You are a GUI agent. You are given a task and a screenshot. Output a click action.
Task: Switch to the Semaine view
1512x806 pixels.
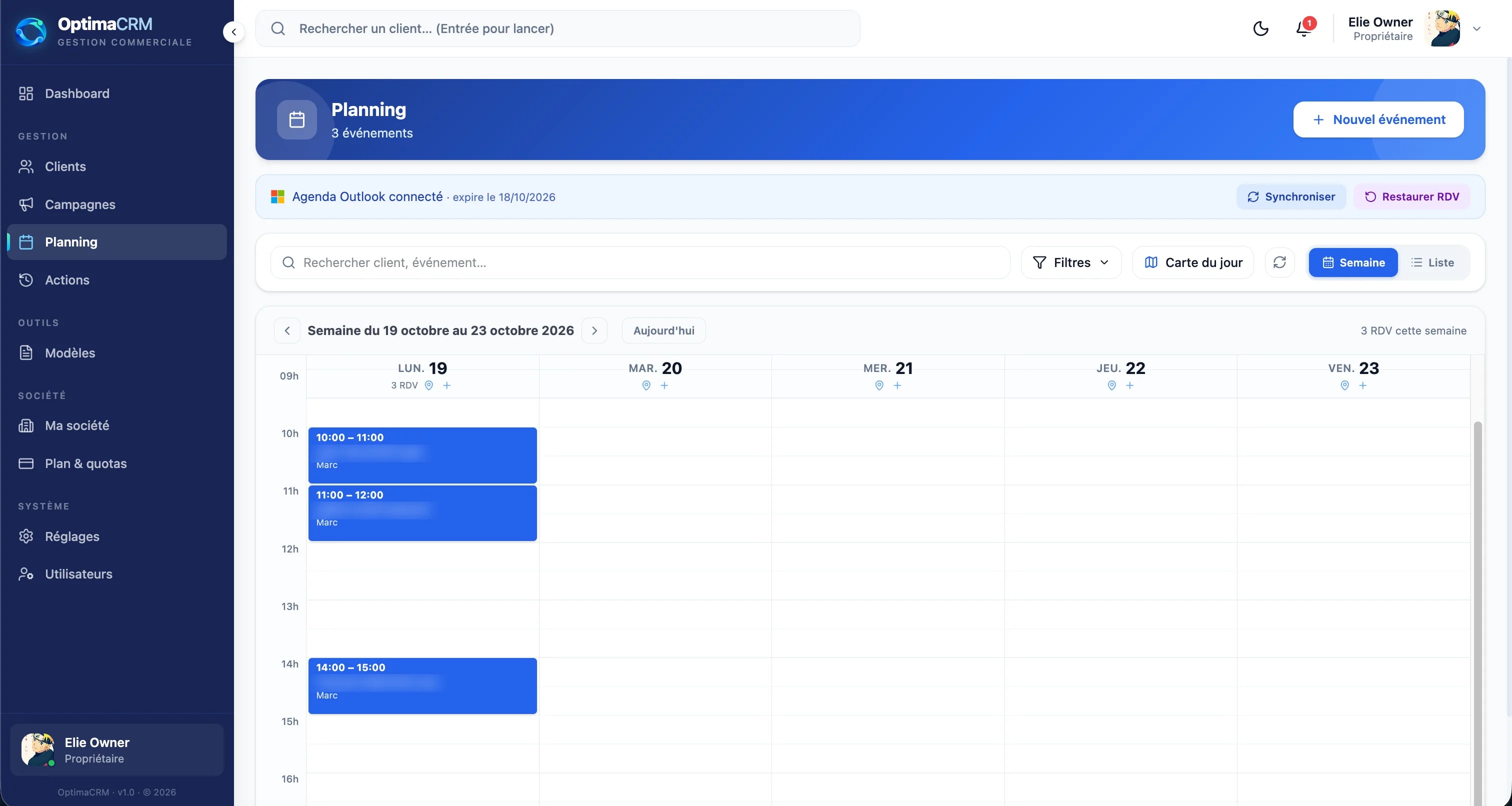click(1353, 262)
